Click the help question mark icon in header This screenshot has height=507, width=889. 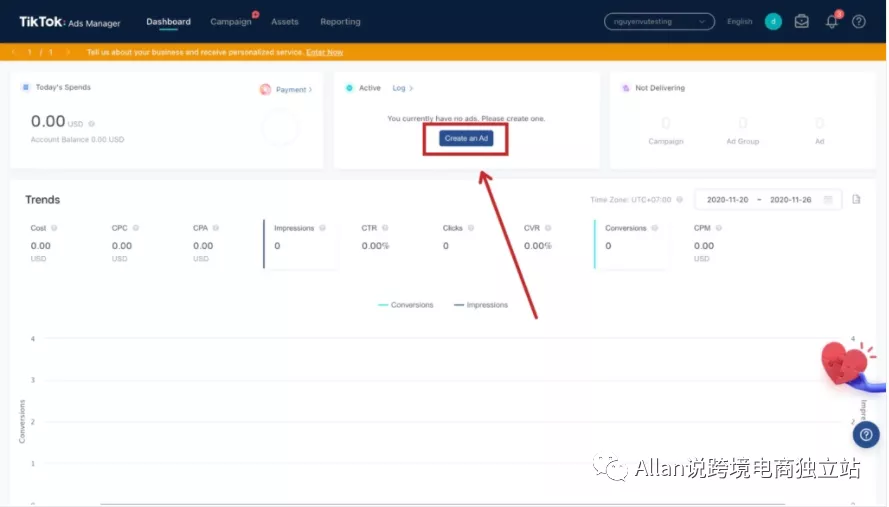pos(858,22)
